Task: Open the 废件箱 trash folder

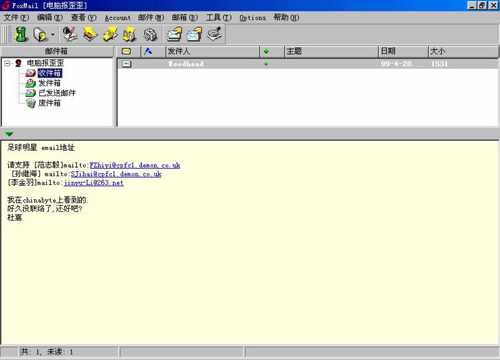Action: [x=49, y=103]
